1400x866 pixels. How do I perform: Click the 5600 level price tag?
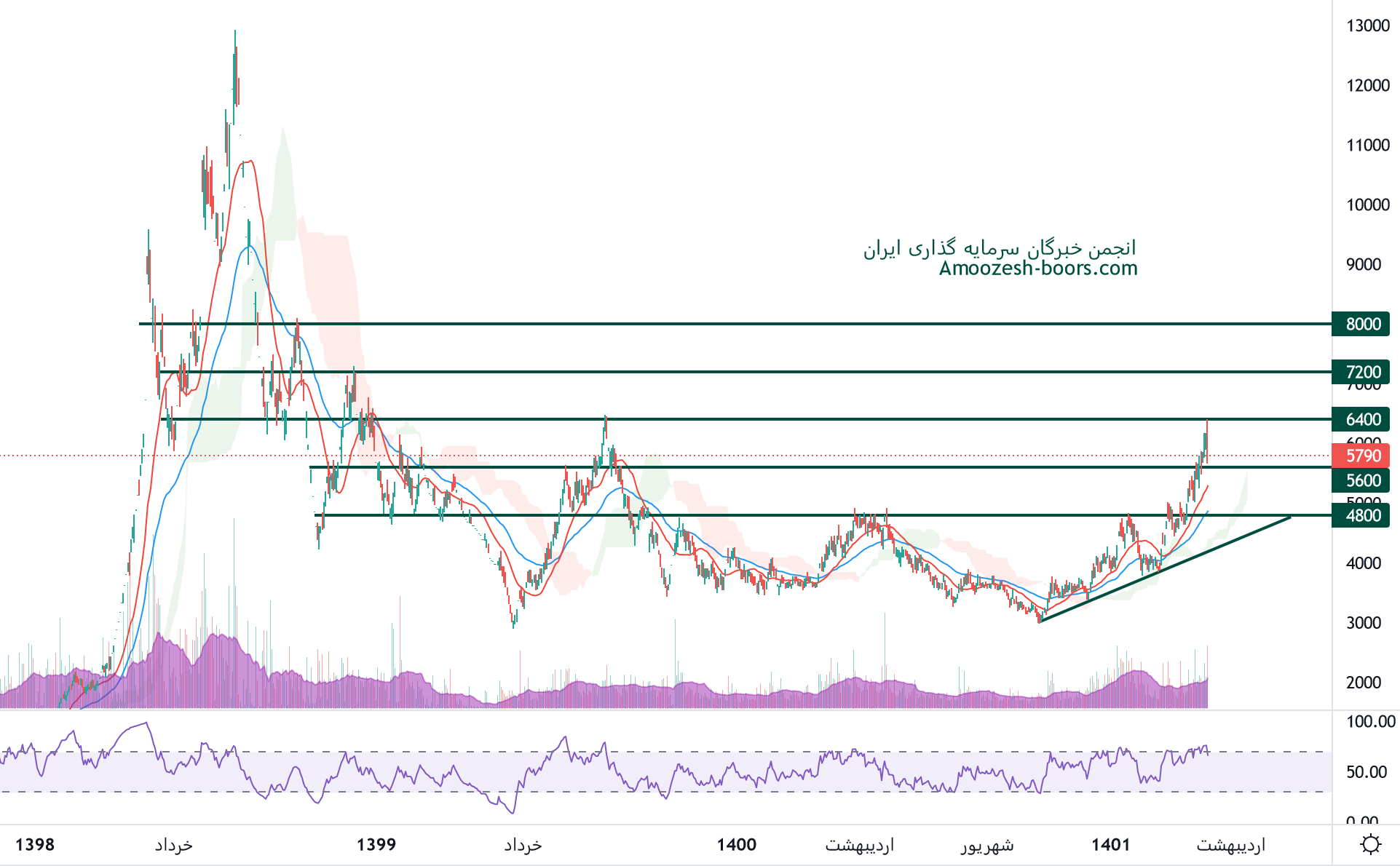1362,480
